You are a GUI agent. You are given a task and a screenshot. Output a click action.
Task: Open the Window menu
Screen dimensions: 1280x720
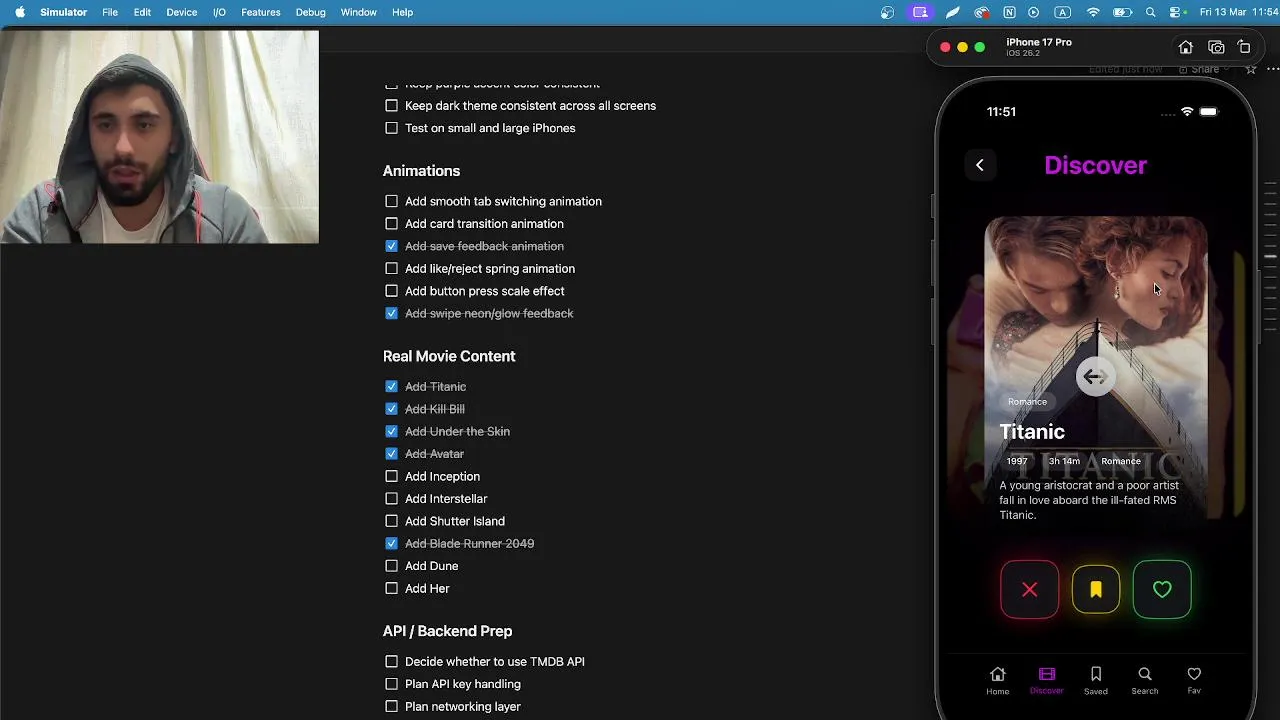tap(358, 12)
